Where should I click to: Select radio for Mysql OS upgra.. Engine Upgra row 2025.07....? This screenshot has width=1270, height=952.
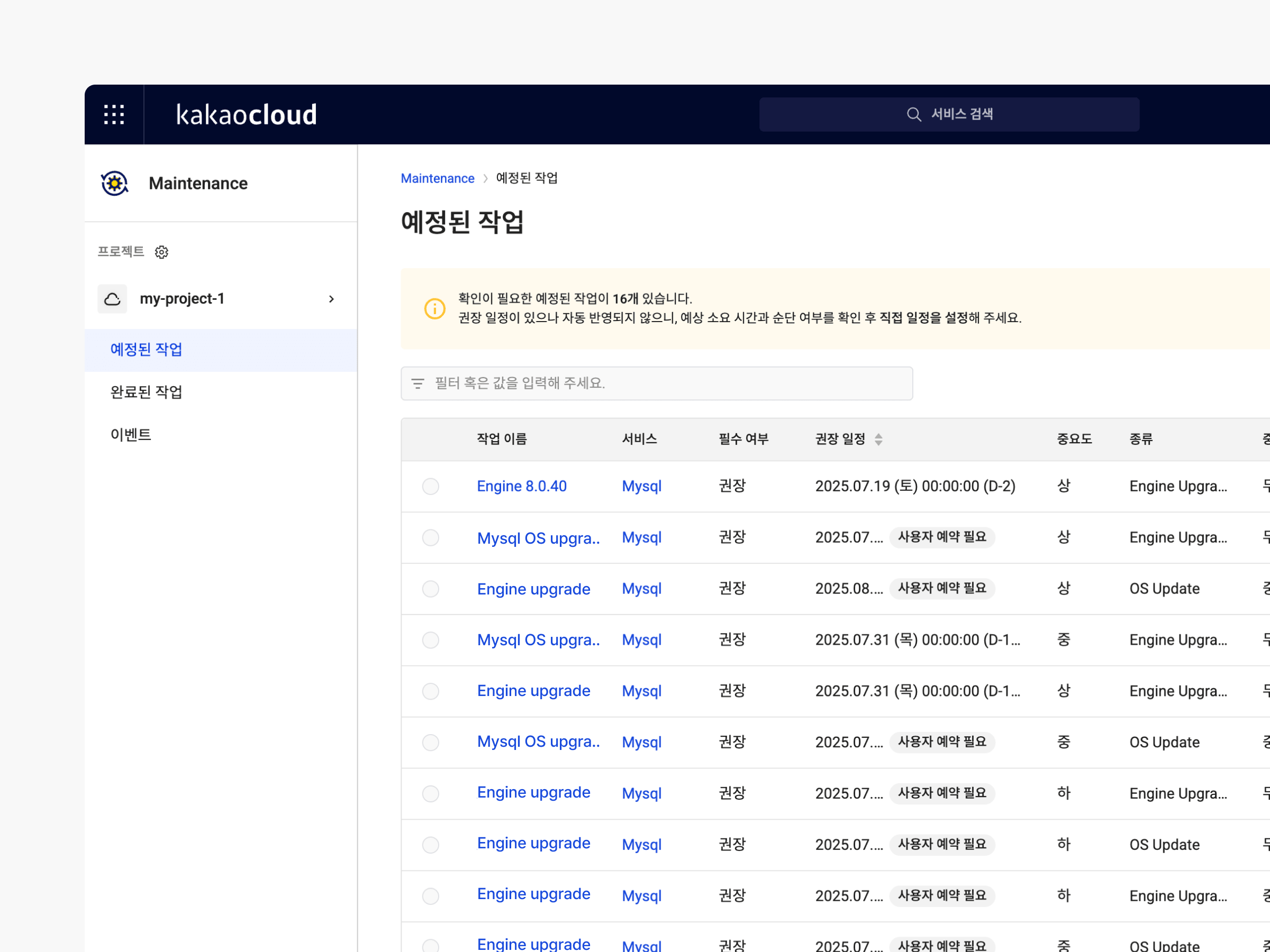click(x=431, y=538)
